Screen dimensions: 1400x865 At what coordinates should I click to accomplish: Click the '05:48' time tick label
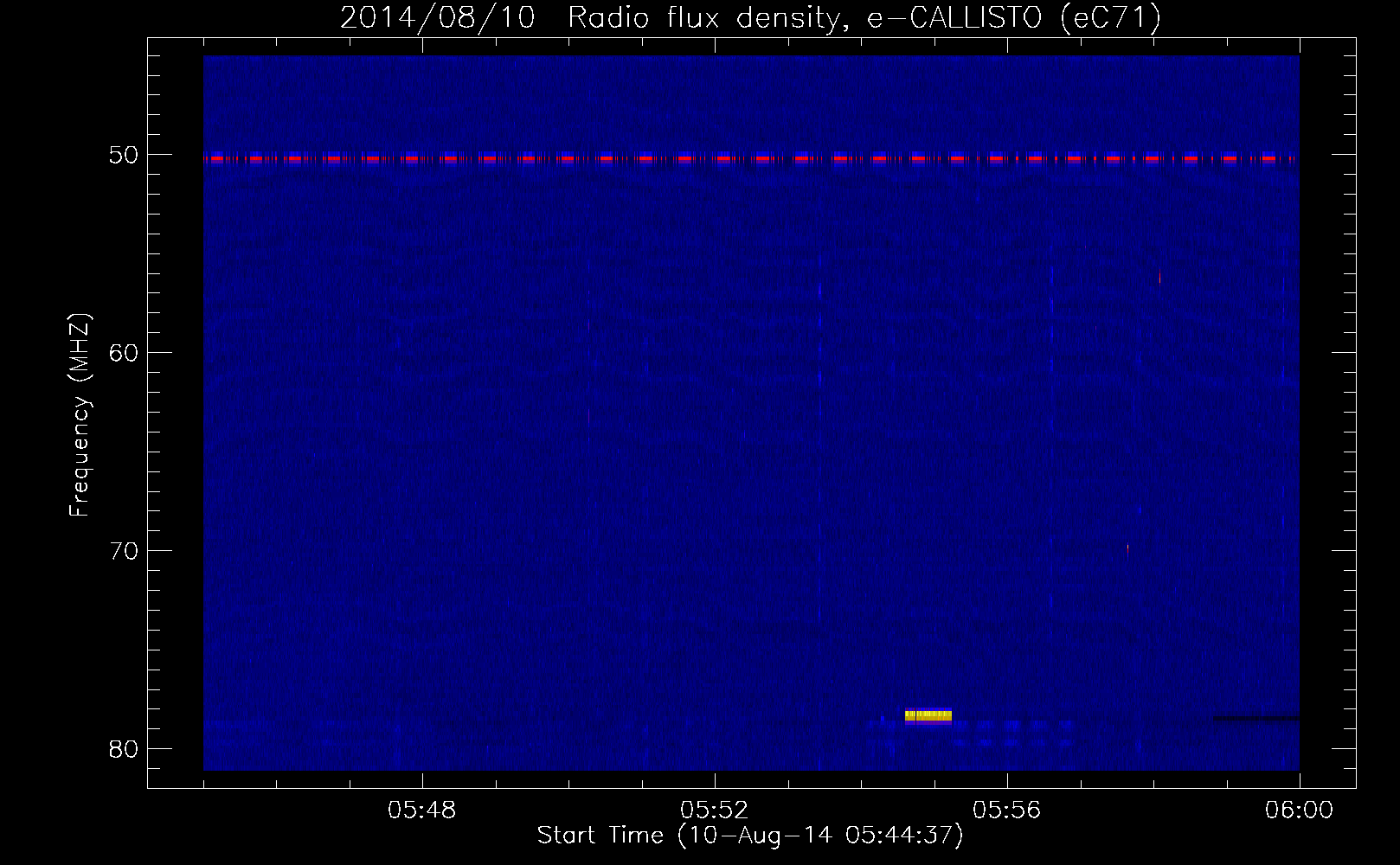[422, 811]
